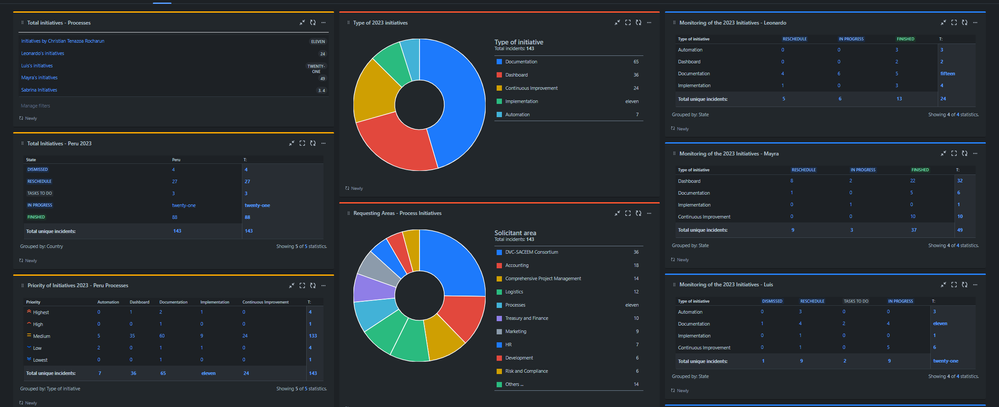Viewport: 999px width, 407px height.
Task: Refresh the Total Initiatives - Peru 2023 gadget
Action: [313, 143]
